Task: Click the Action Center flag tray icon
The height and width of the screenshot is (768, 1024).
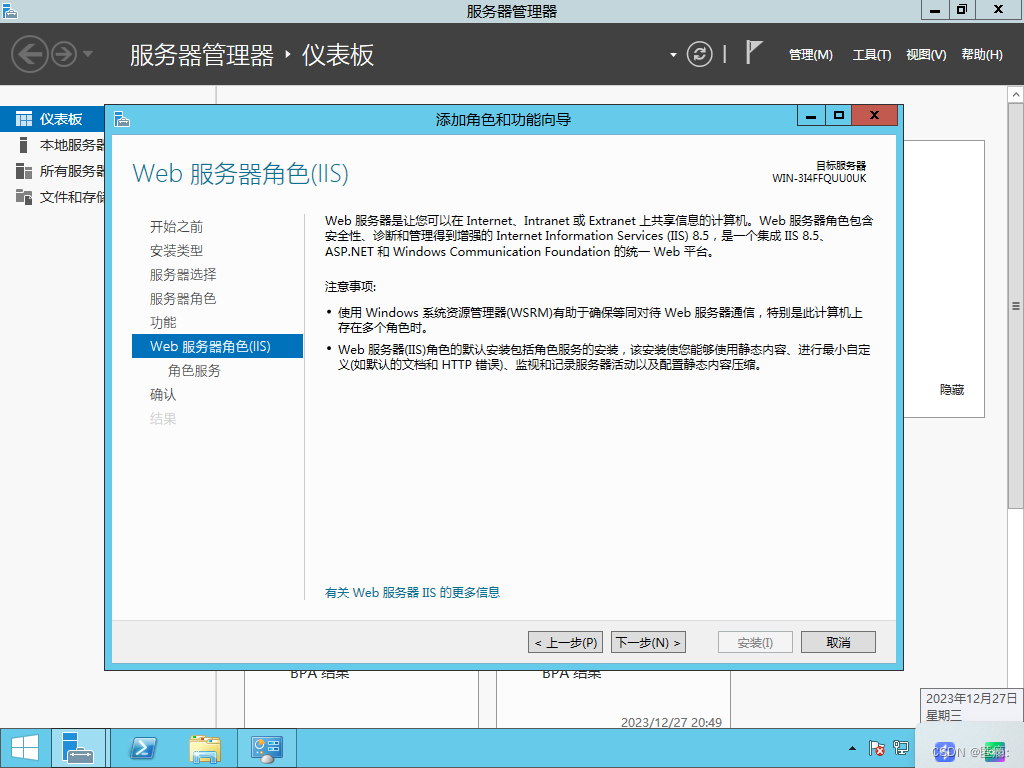Action: tap(876, 748)
